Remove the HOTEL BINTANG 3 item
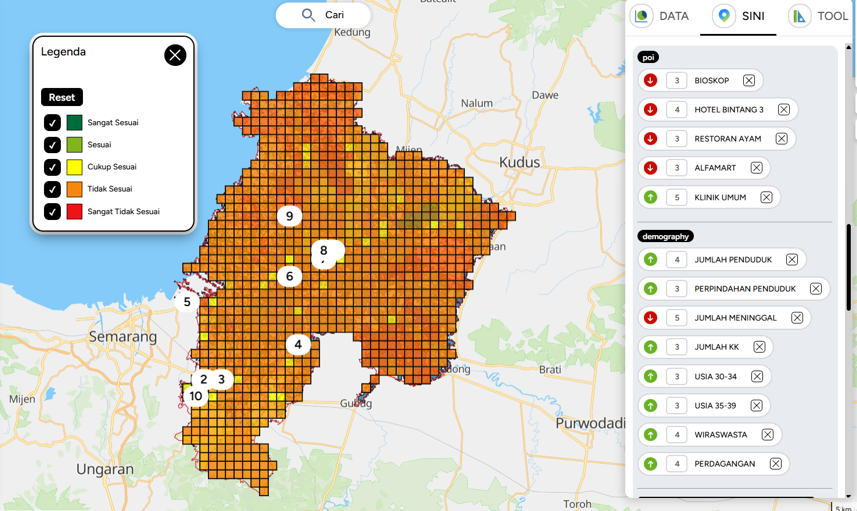Image resolution: width=857 pixels, height=511 pixels. coord(783,110)
